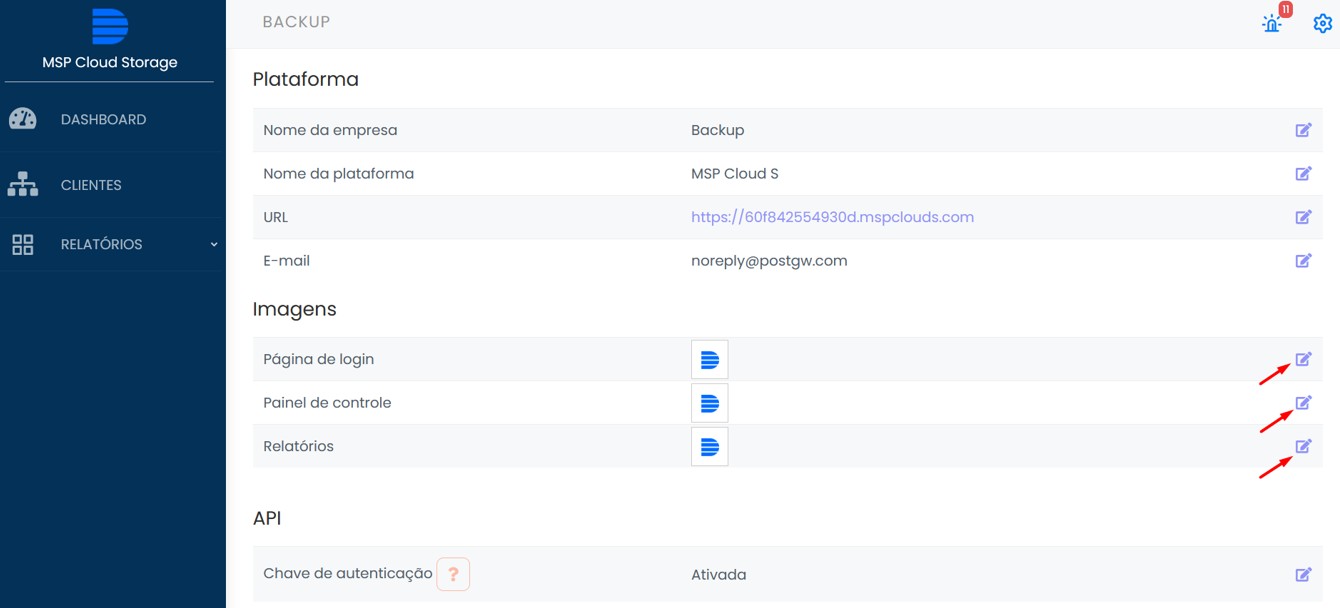This screenshot has width=1340, height=608.
Task: Click the 'E-mail' row label
Action: pyautogui.click(x=286, y=261)
